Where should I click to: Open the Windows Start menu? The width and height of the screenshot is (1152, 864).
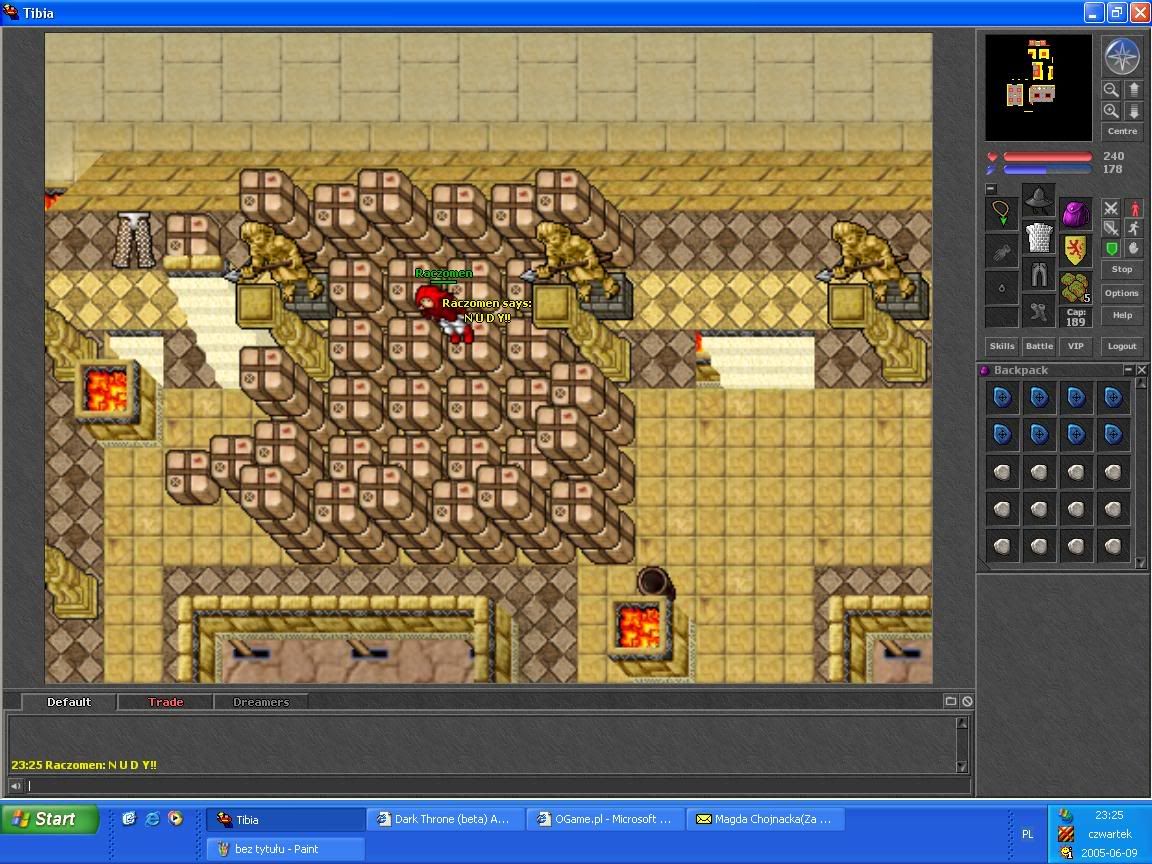50,819
